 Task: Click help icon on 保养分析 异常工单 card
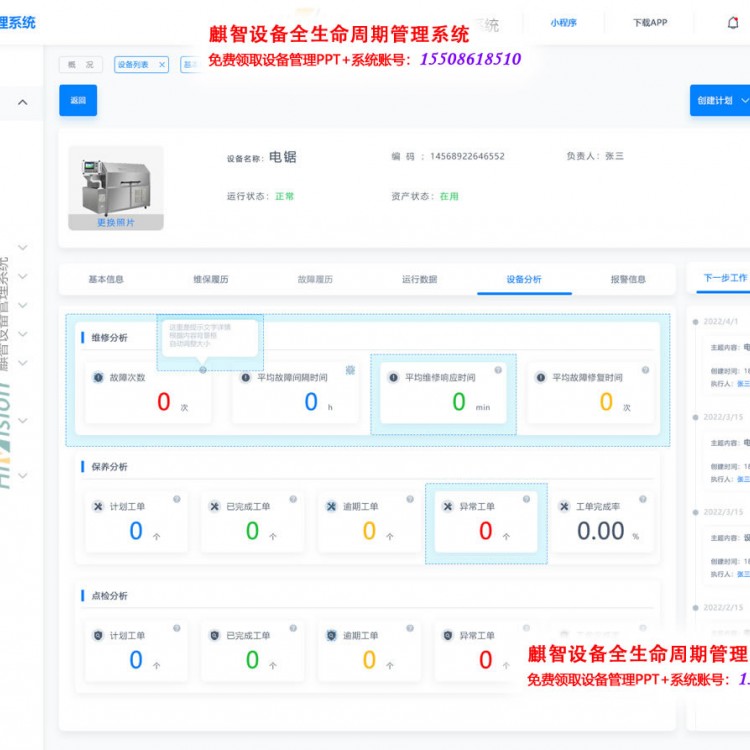pyautogui.click(x=526, y=499)
